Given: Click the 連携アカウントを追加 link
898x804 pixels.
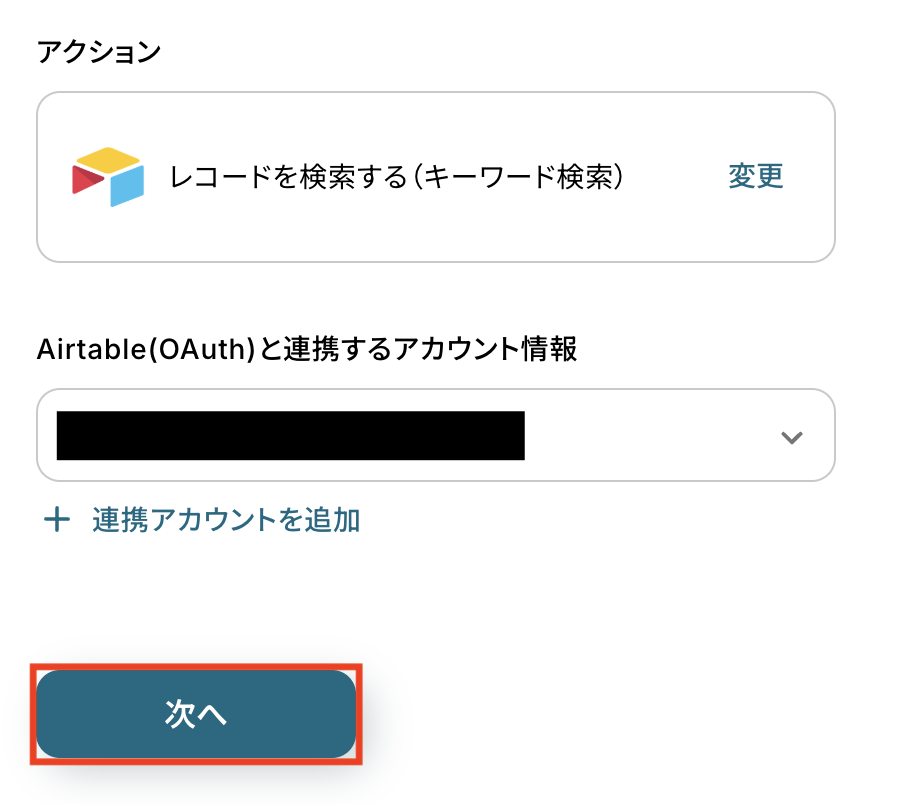Looking at the screenshot, I should (x=226, y=520).
